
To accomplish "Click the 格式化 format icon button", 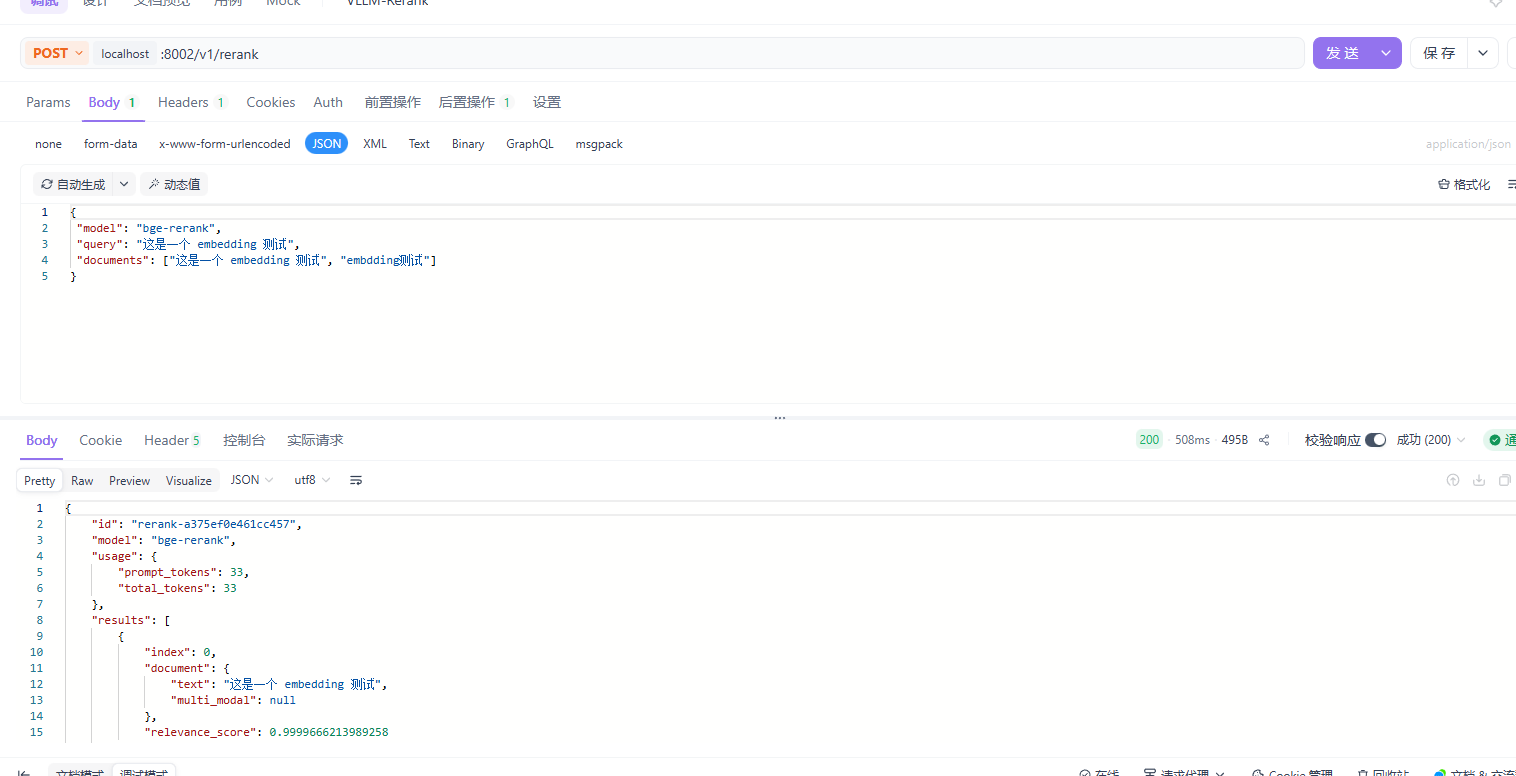I will click(1464, 184).
